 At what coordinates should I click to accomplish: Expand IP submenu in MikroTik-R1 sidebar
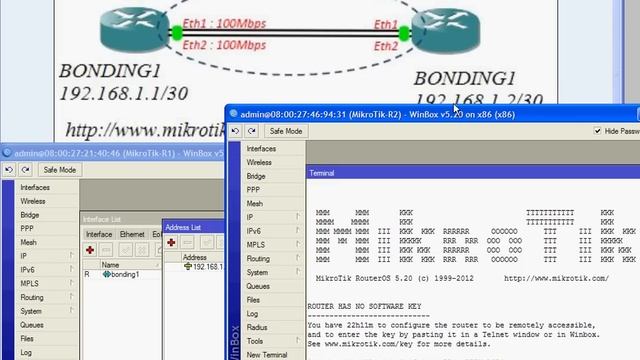(x=71, y=256)
